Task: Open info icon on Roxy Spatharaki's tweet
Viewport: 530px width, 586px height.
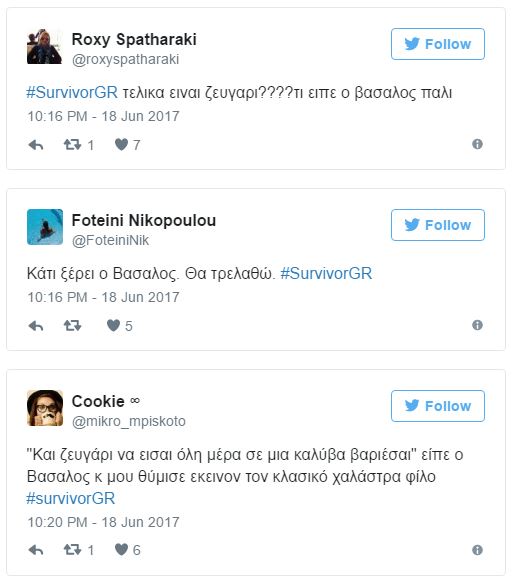Action: 477,144
